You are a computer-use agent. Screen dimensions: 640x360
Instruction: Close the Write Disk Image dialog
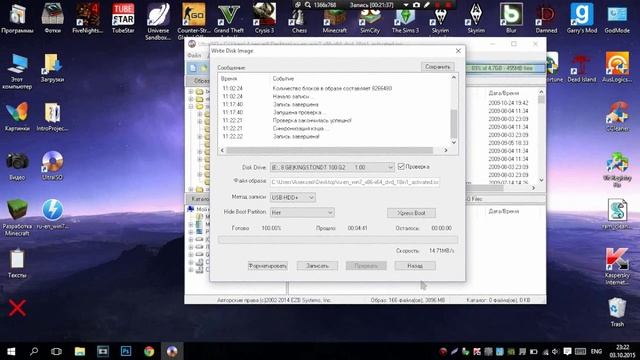point(458,51)
